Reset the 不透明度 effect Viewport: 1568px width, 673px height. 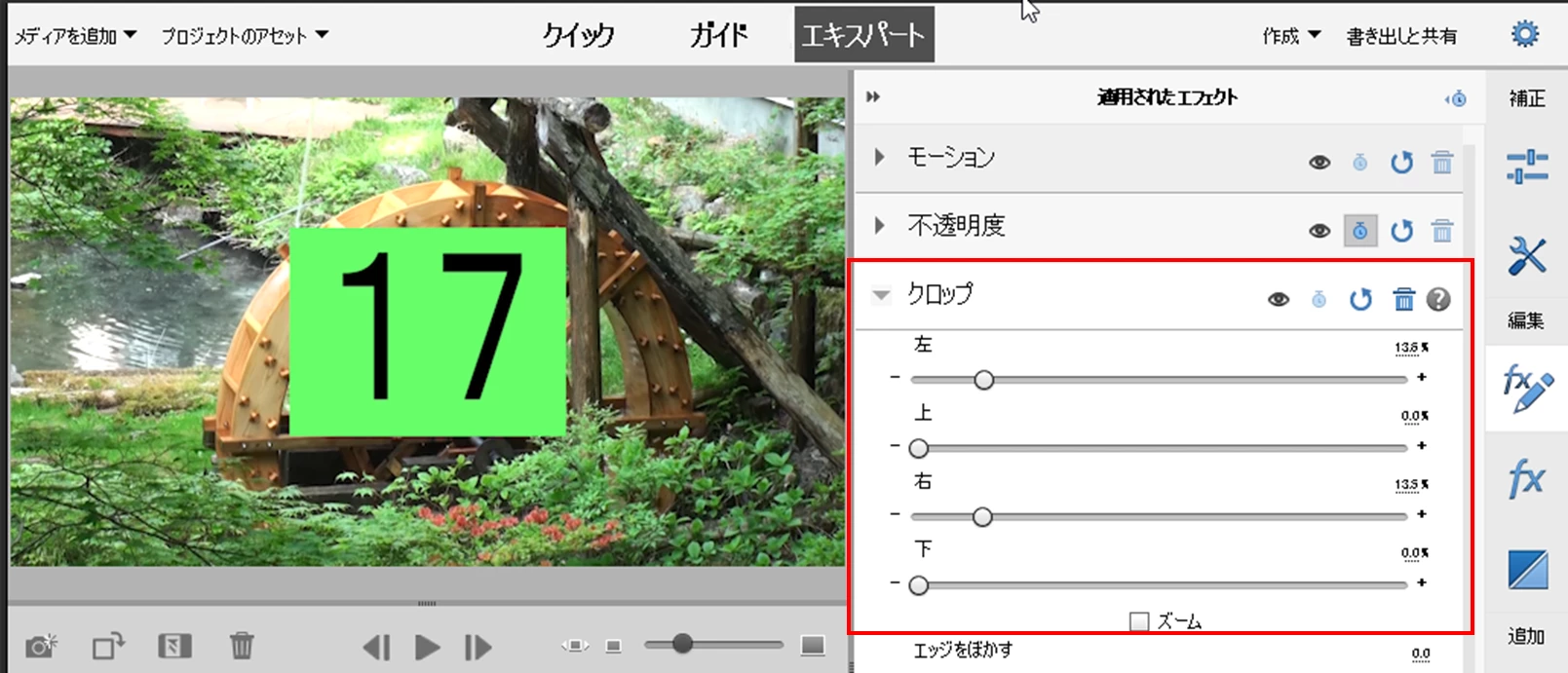(1401, 231)
